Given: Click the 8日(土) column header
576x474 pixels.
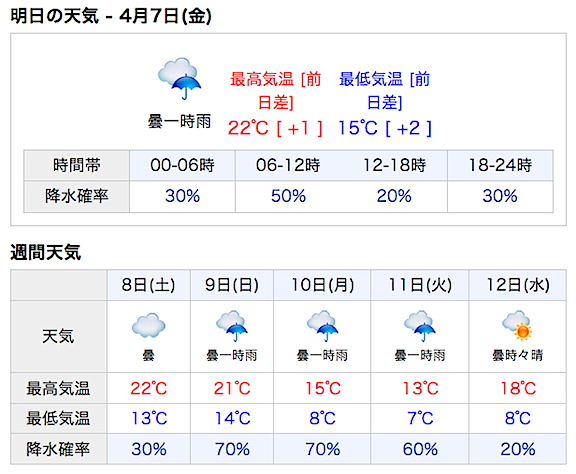Looking at the screenshot, I should click(x=148, y=285).
